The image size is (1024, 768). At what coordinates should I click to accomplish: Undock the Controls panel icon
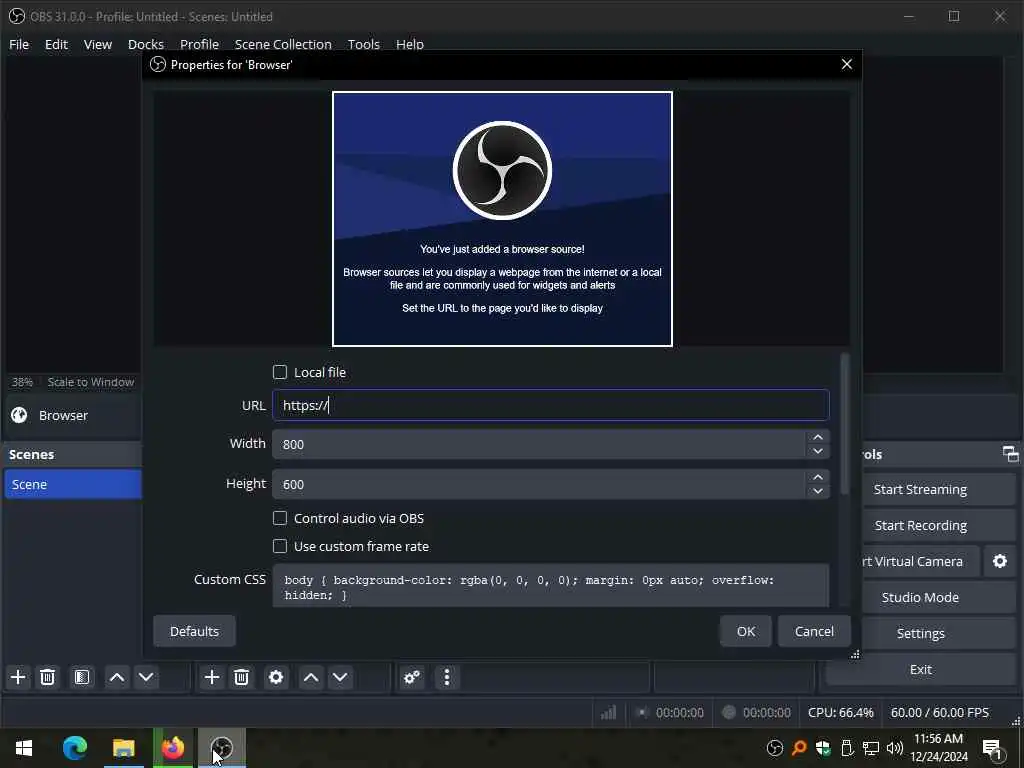click(1010, 454)
